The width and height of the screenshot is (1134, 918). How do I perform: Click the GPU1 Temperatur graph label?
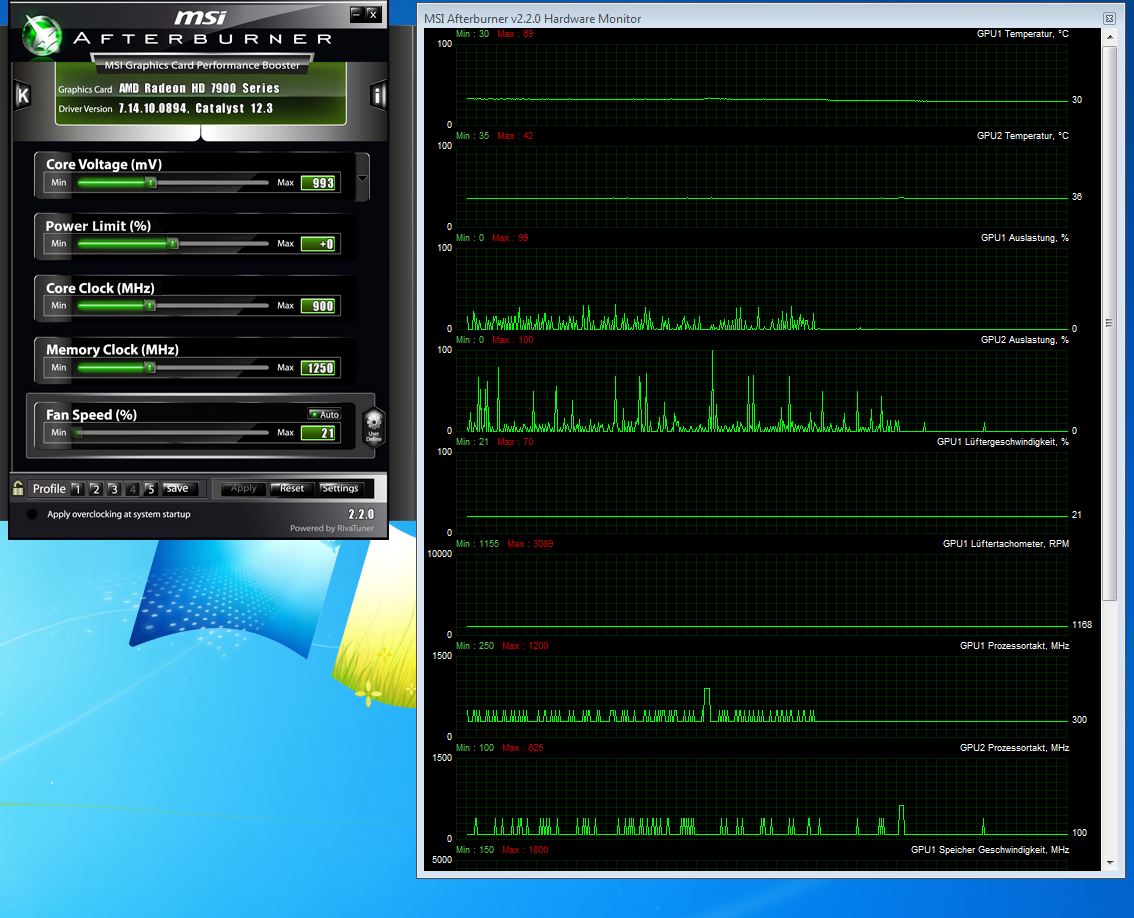click(x=1023, y=34)
